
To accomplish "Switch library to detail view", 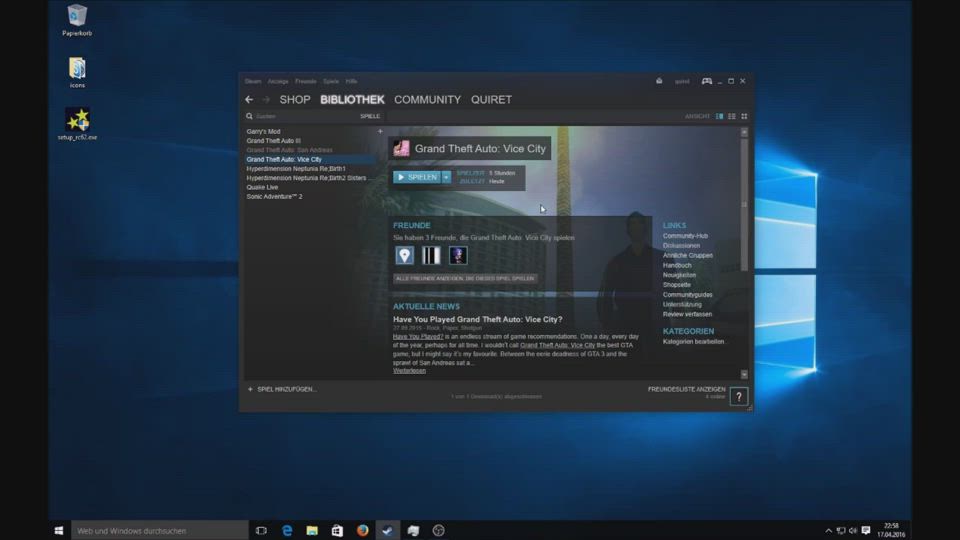I will pyautogui.click(x=719, y=116).
